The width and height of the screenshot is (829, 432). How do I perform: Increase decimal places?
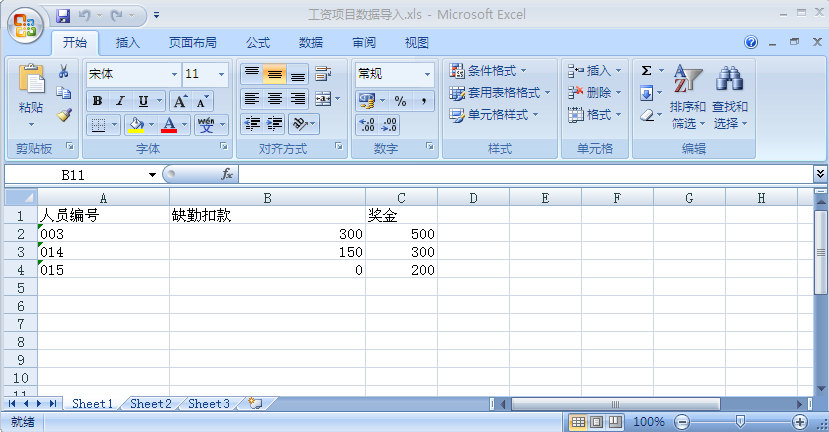(367, 125)
